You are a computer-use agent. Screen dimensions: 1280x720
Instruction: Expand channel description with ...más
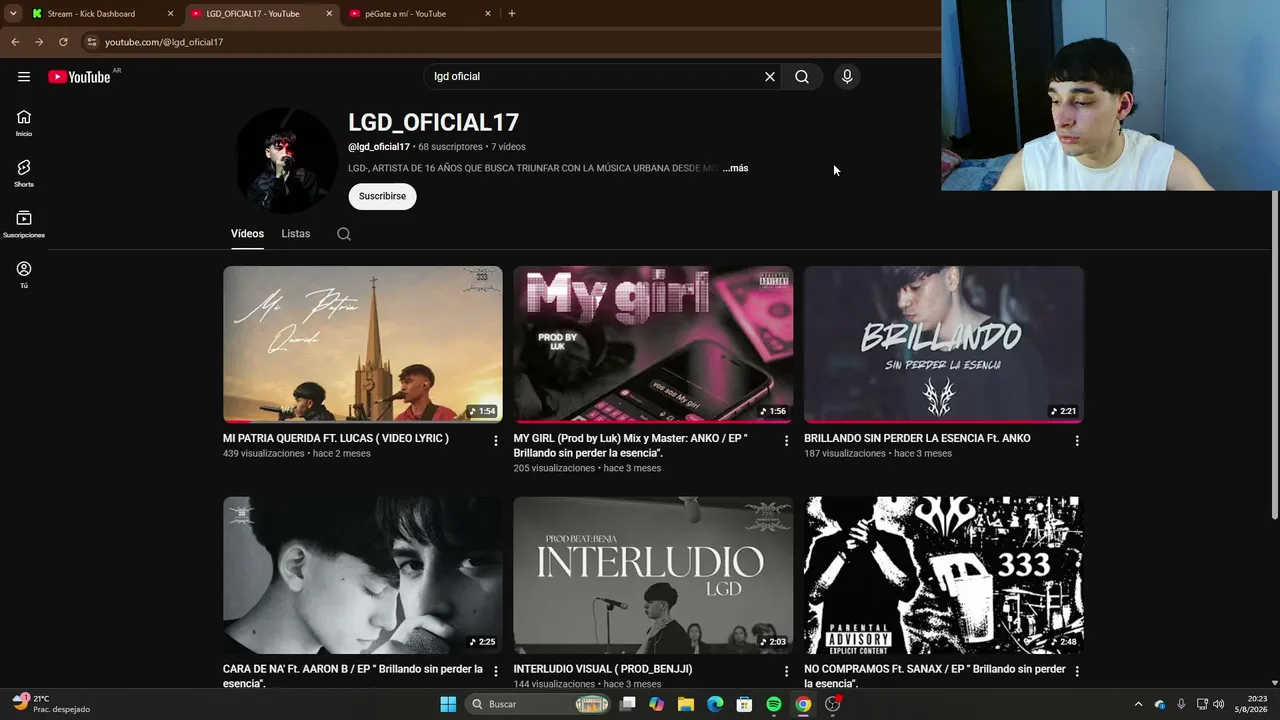(x=736, y=168)
